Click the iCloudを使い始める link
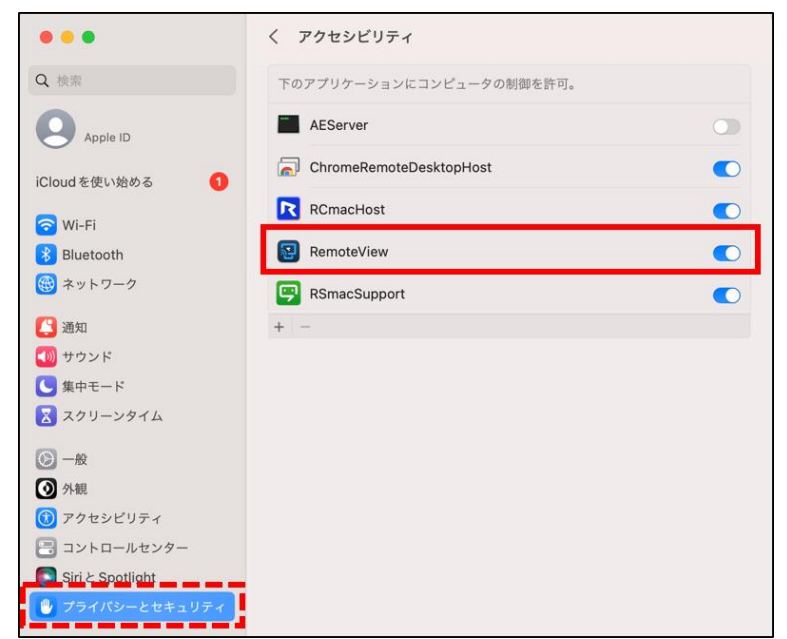 pos(94,182)
